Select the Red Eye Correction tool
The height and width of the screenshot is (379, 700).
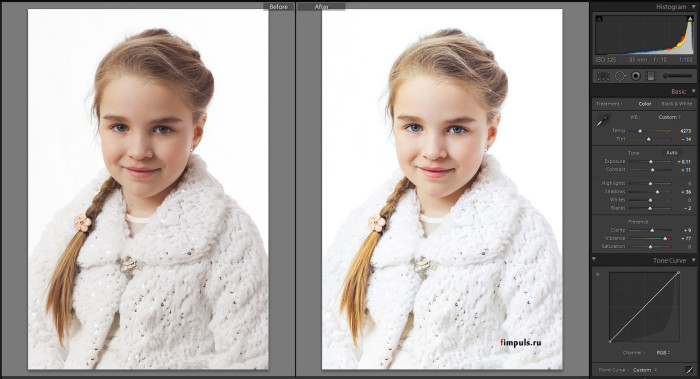click(636, 76)
